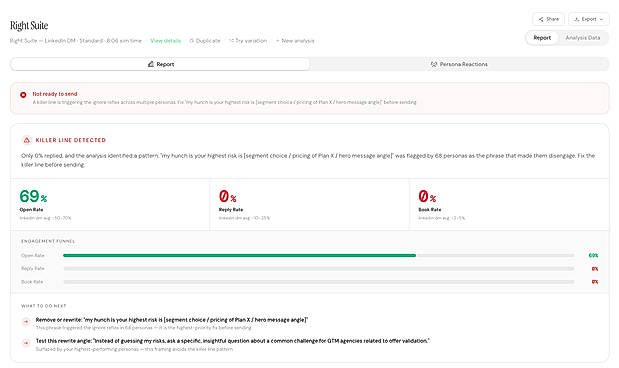
Task: Click the Book Rate funnel bar
Action: [x=319, y=282]
